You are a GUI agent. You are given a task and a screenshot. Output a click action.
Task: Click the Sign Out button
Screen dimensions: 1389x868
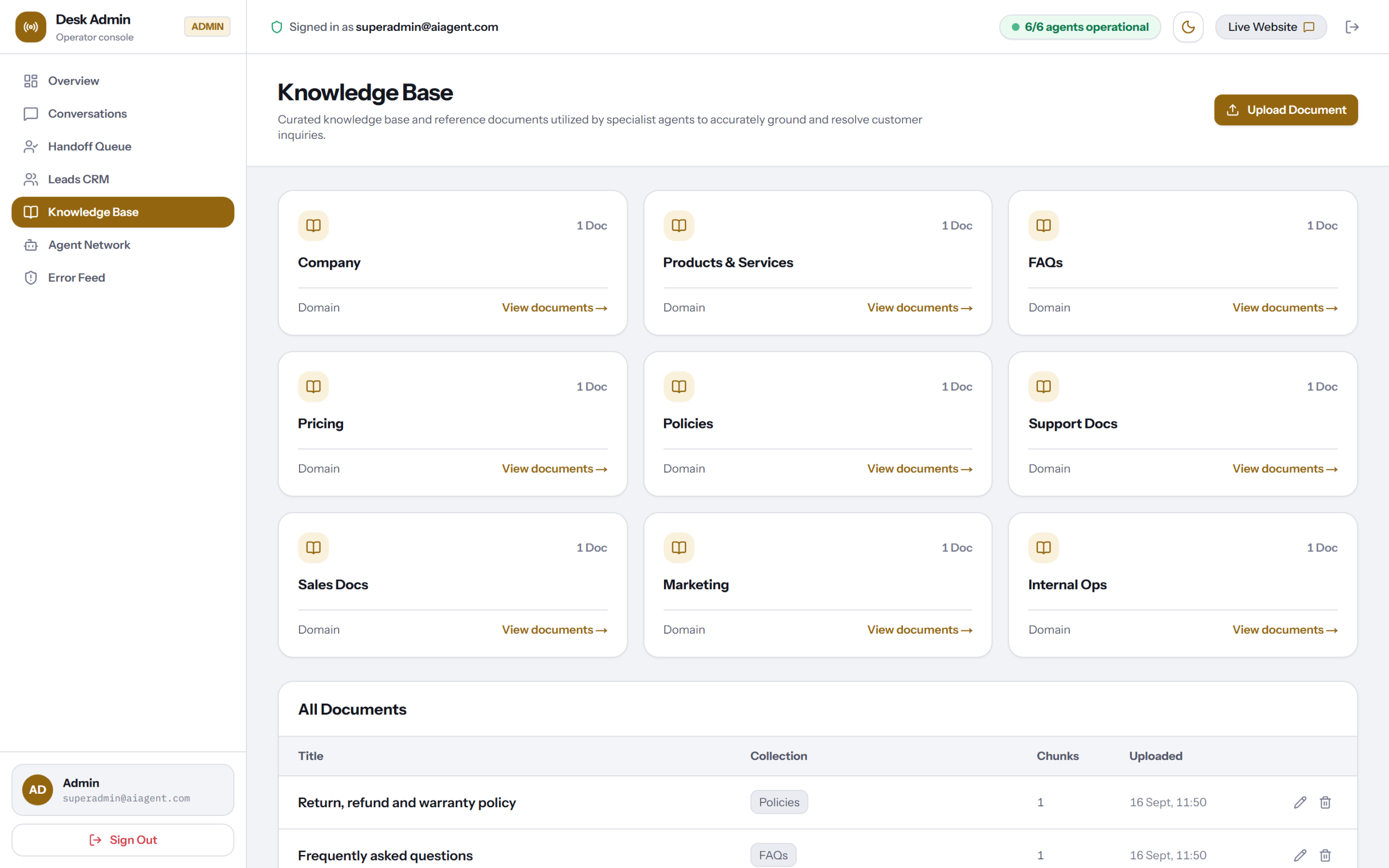[123, 839]
